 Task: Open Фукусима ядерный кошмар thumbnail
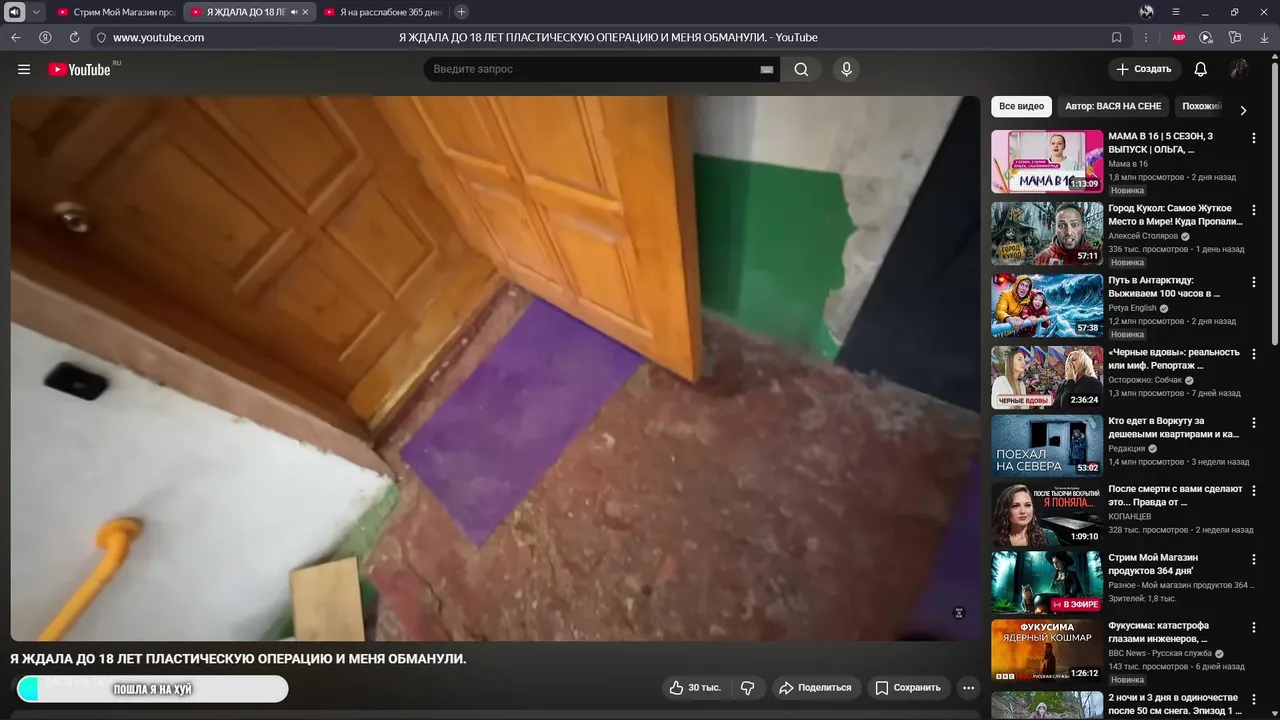pos(1047,651)
